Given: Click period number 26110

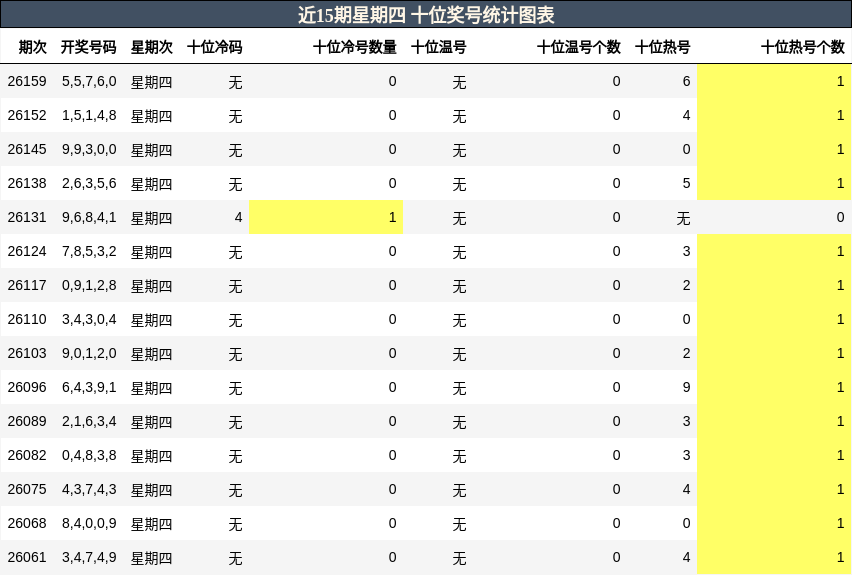Looking at the screenshot, I should point(27,320).
